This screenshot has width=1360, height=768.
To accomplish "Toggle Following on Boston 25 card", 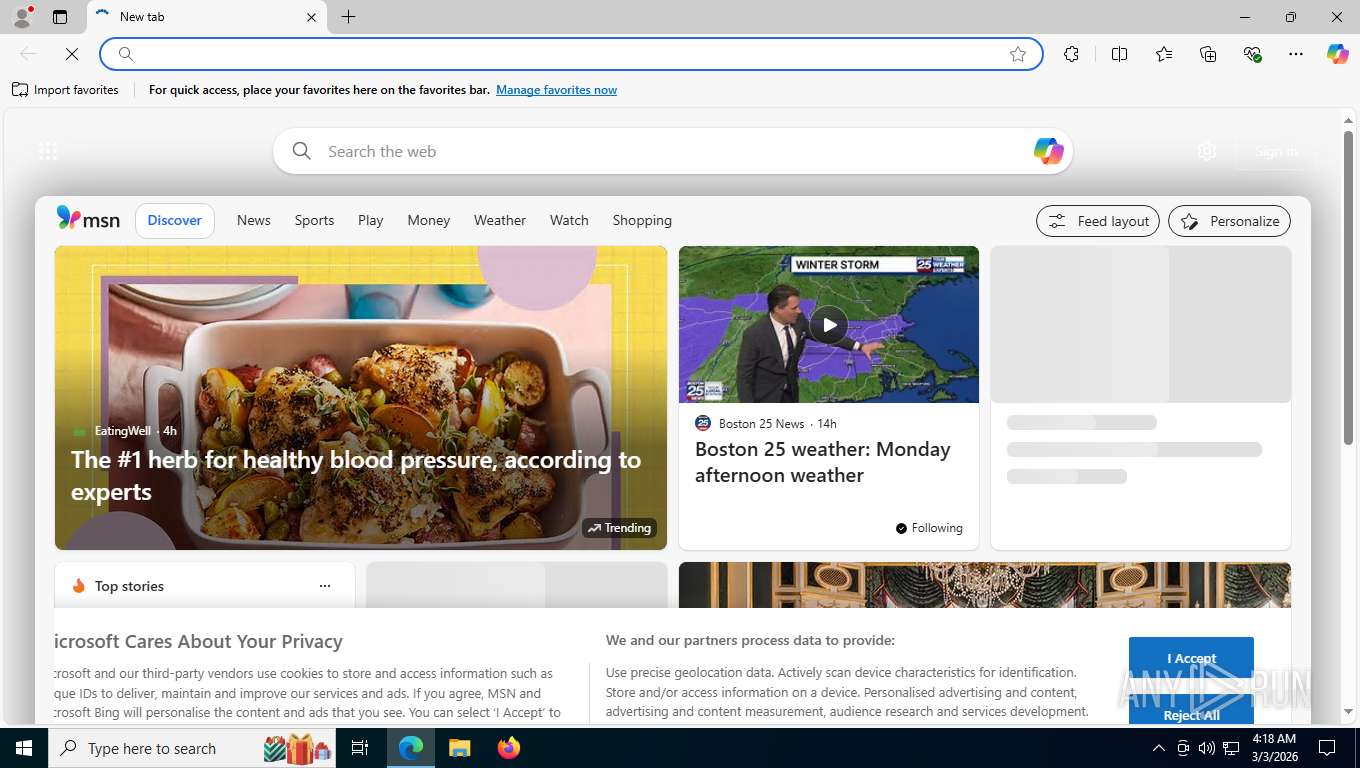I will pos(929,528).
